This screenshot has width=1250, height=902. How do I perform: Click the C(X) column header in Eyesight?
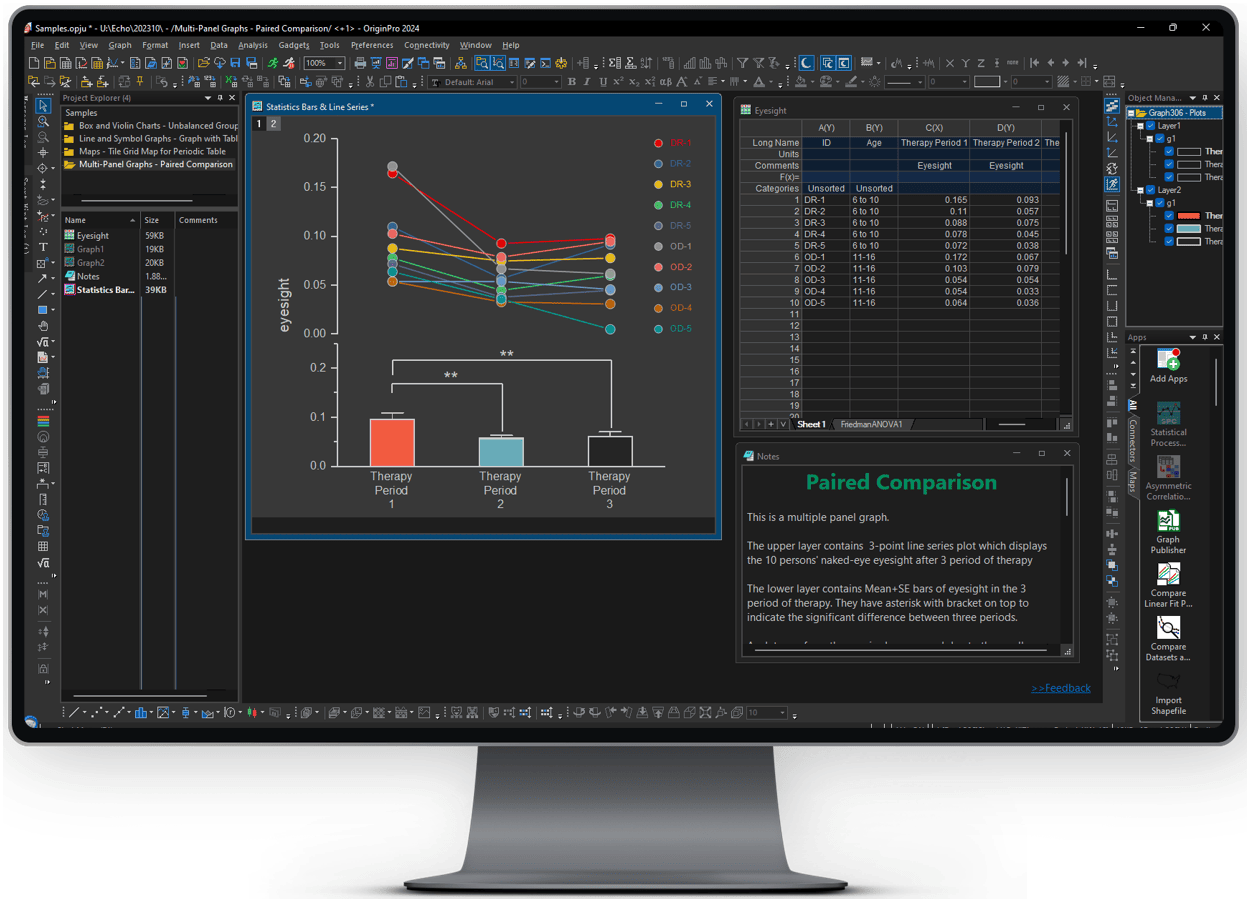pos(933,127)
